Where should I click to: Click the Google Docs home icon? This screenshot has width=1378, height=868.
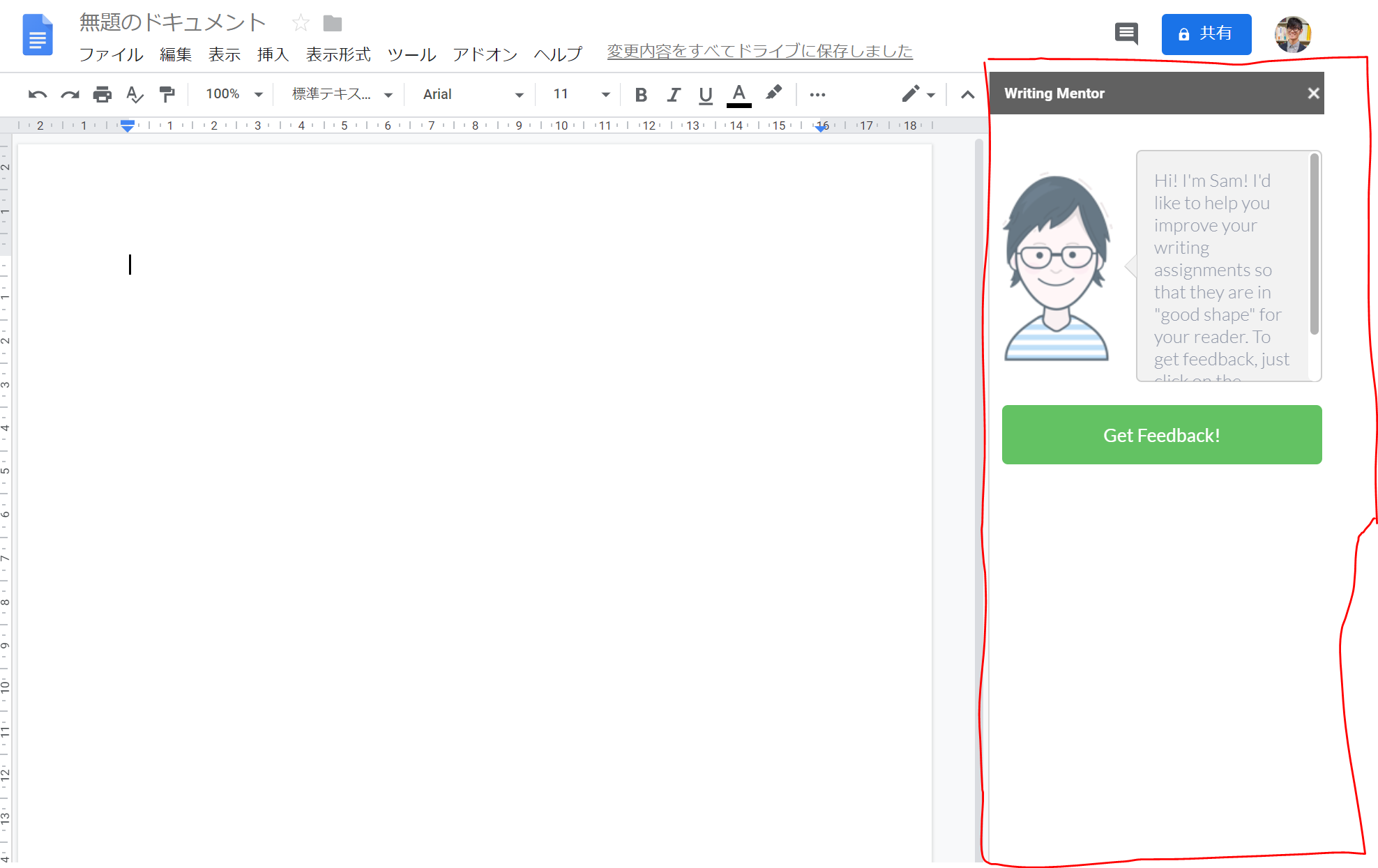point(38,35)
